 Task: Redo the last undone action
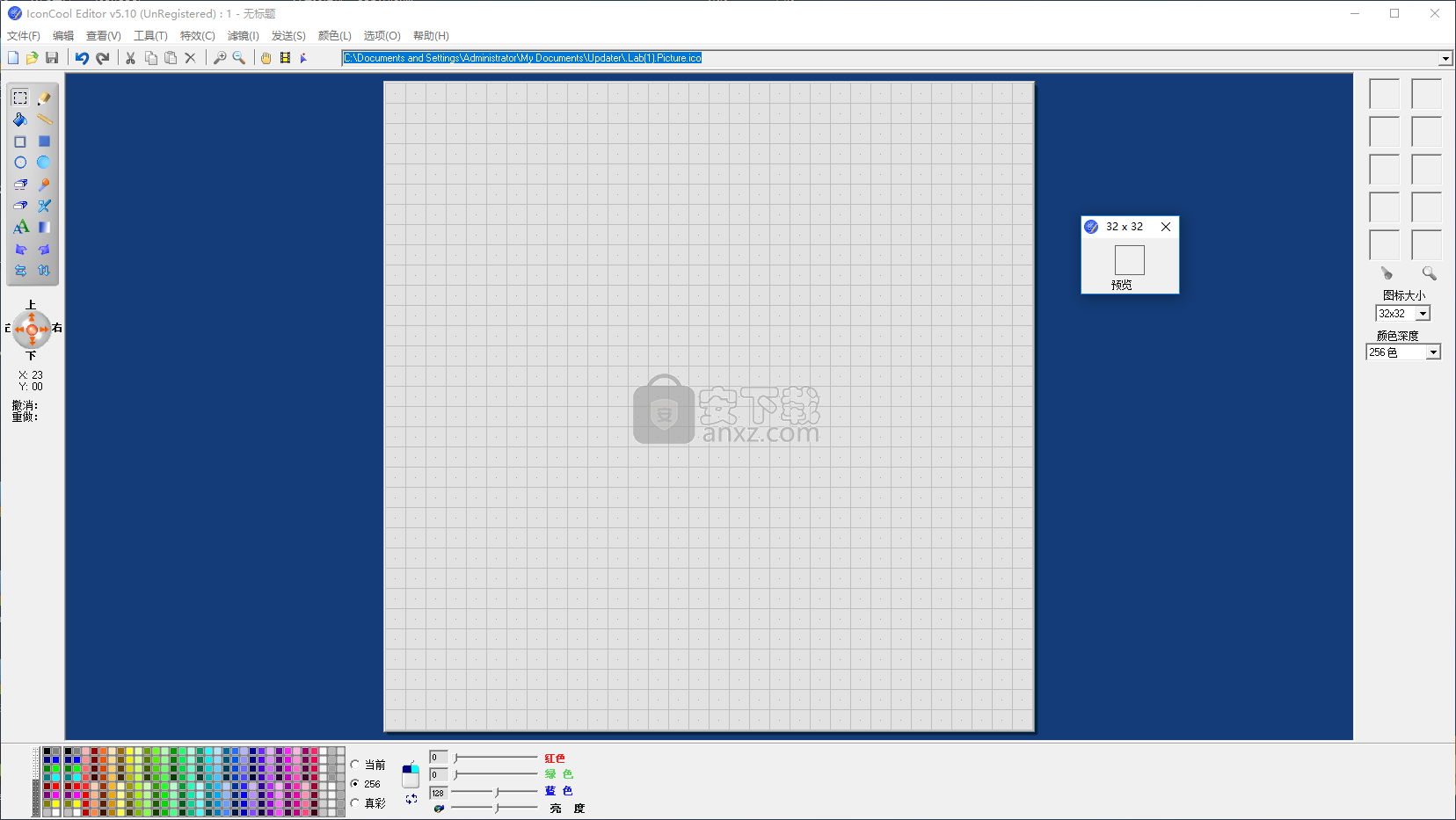pyautogui.click(x=103, y=58)
